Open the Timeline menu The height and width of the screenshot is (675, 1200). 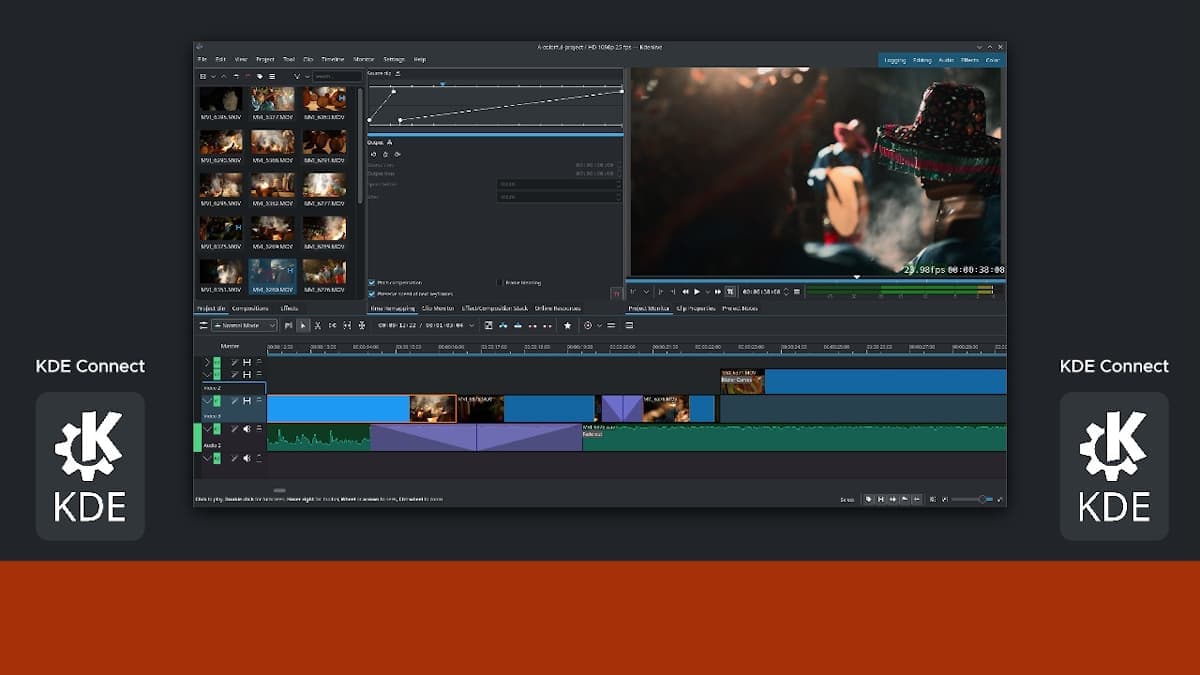(332, 60)
